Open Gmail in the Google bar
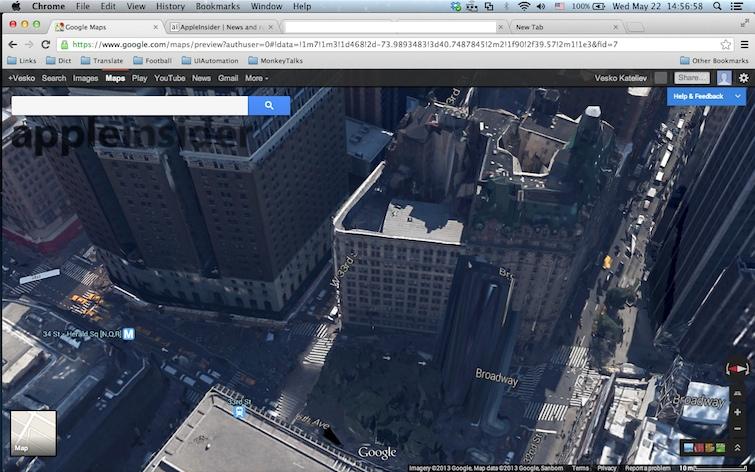The image size is (755, 472). pyautogui.click(x=228, y=78)
